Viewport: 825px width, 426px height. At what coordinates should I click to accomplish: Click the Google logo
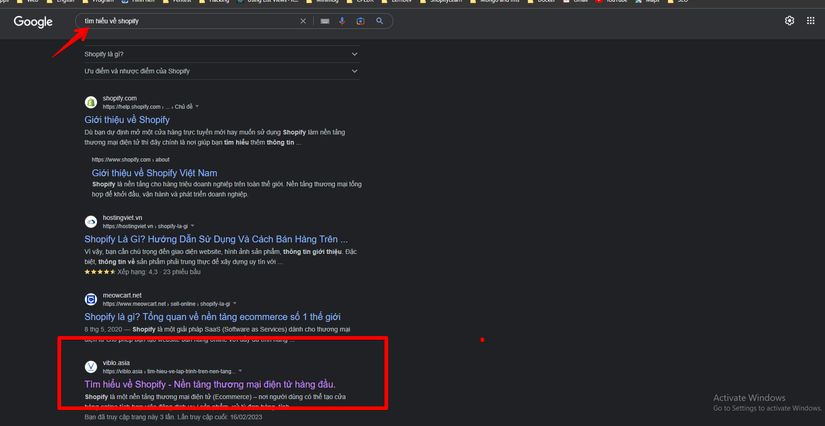pyautogui.click(x=33, y=22)
